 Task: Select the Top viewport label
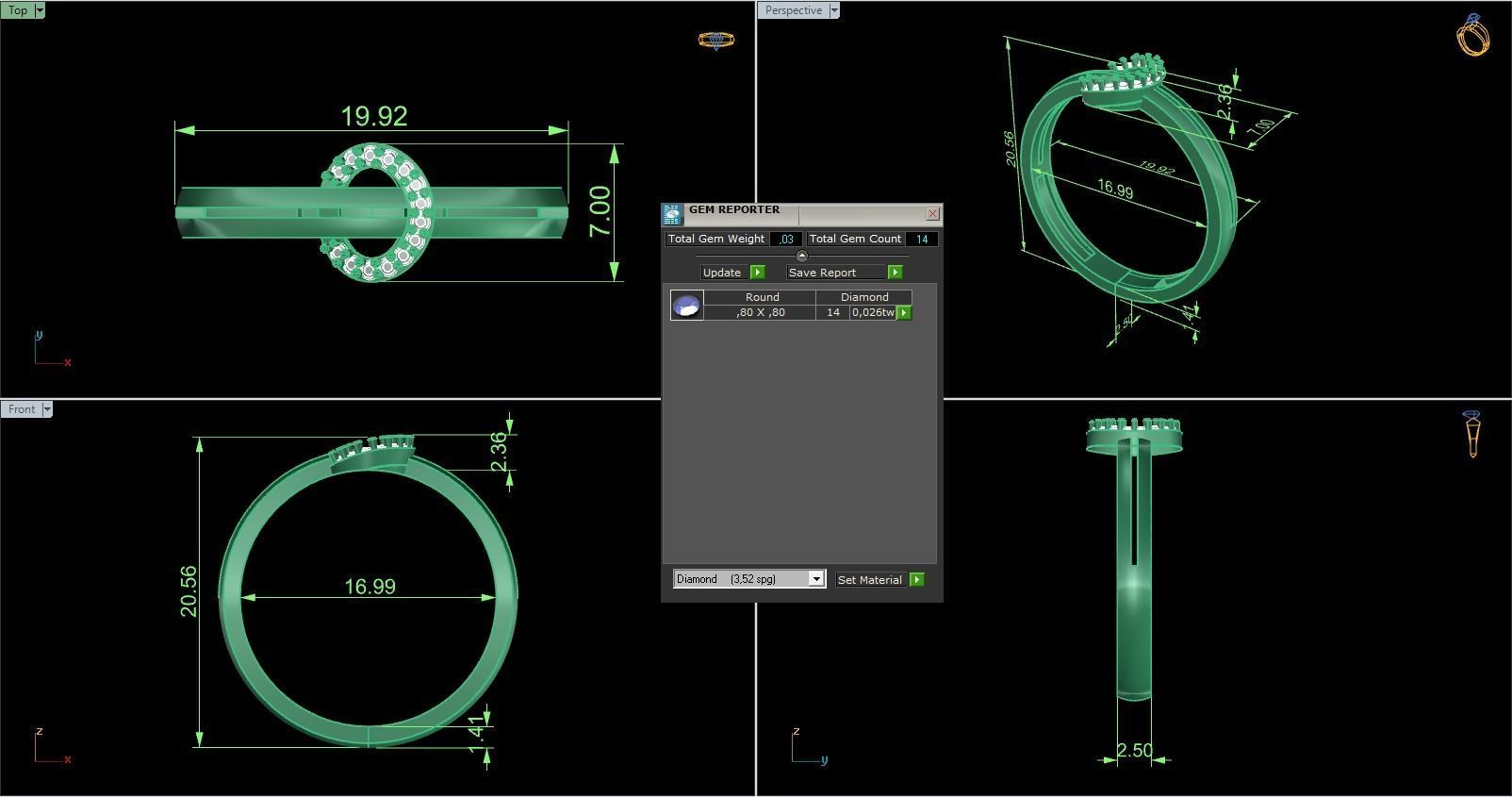click(18, 10)
